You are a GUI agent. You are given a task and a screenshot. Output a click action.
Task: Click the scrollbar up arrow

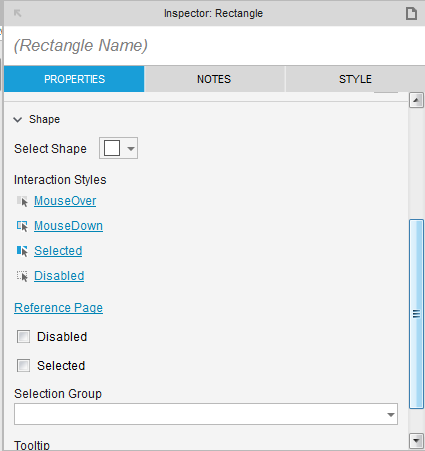pyautogui.click(x=416, y=100)
